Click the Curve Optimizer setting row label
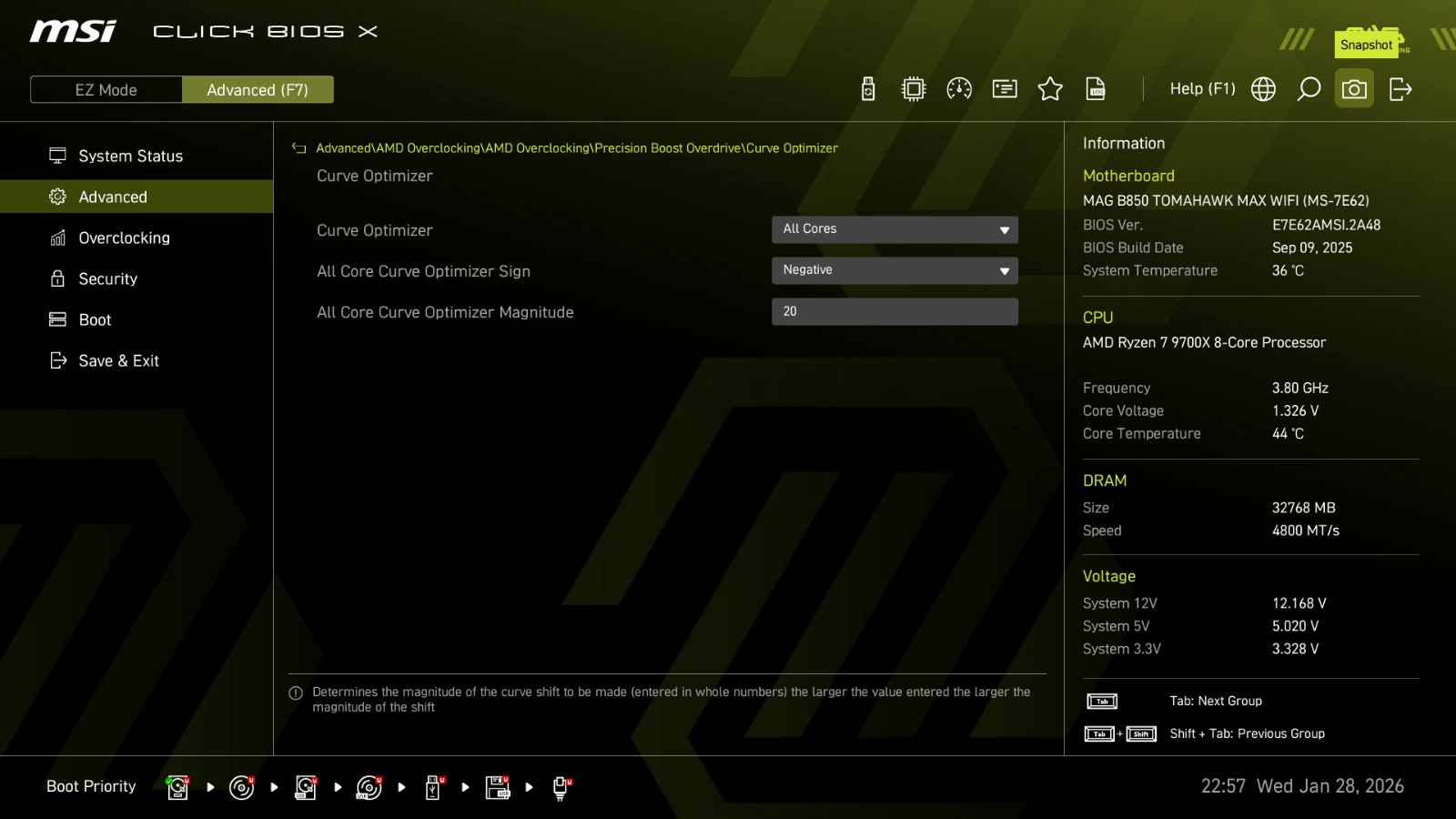The width and height of the screenshot is (1456, 819). [374, 230]
